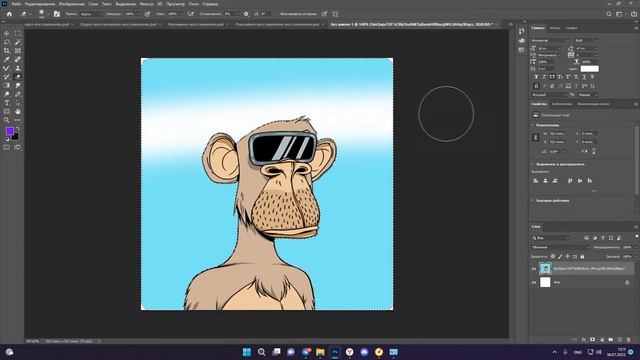Select the Rectangle shape tool
The width and height of the screenshot is (640, 360).
(7, 111)
